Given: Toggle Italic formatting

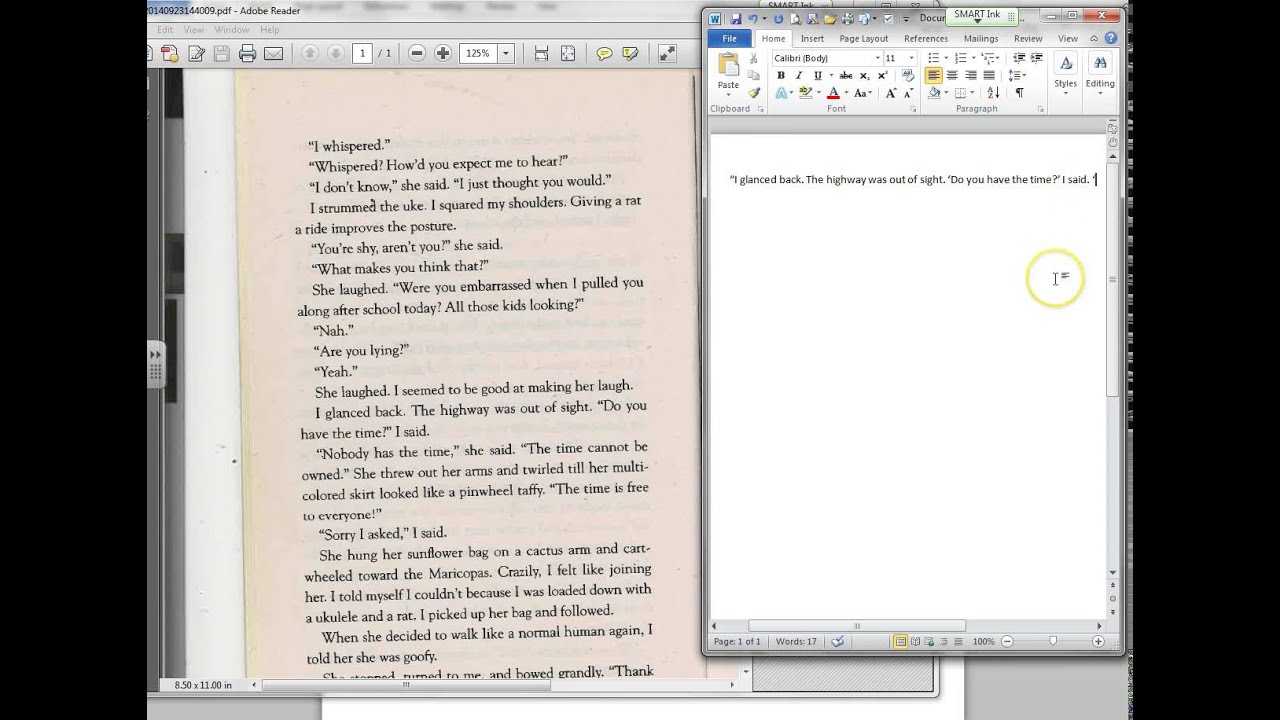Looking at the screenshot, I should coord(798,75).
